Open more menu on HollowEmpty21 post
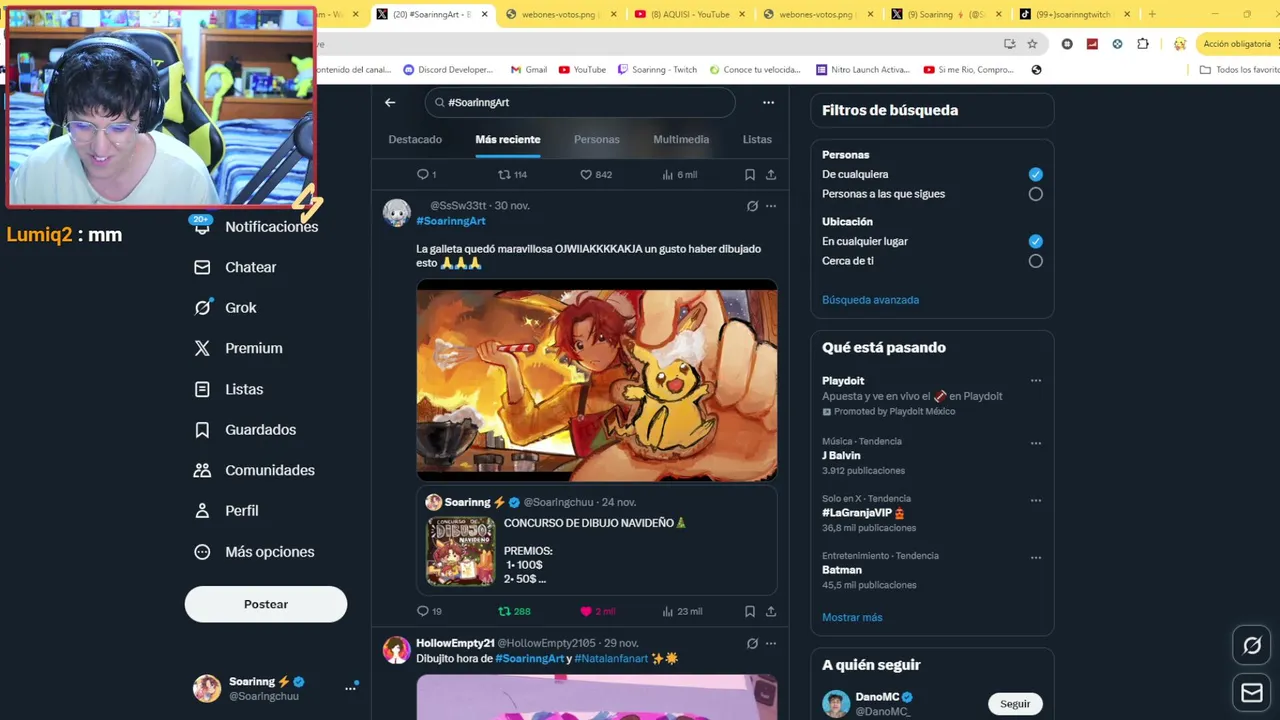The image size is (1280, 720). point(771,643)
